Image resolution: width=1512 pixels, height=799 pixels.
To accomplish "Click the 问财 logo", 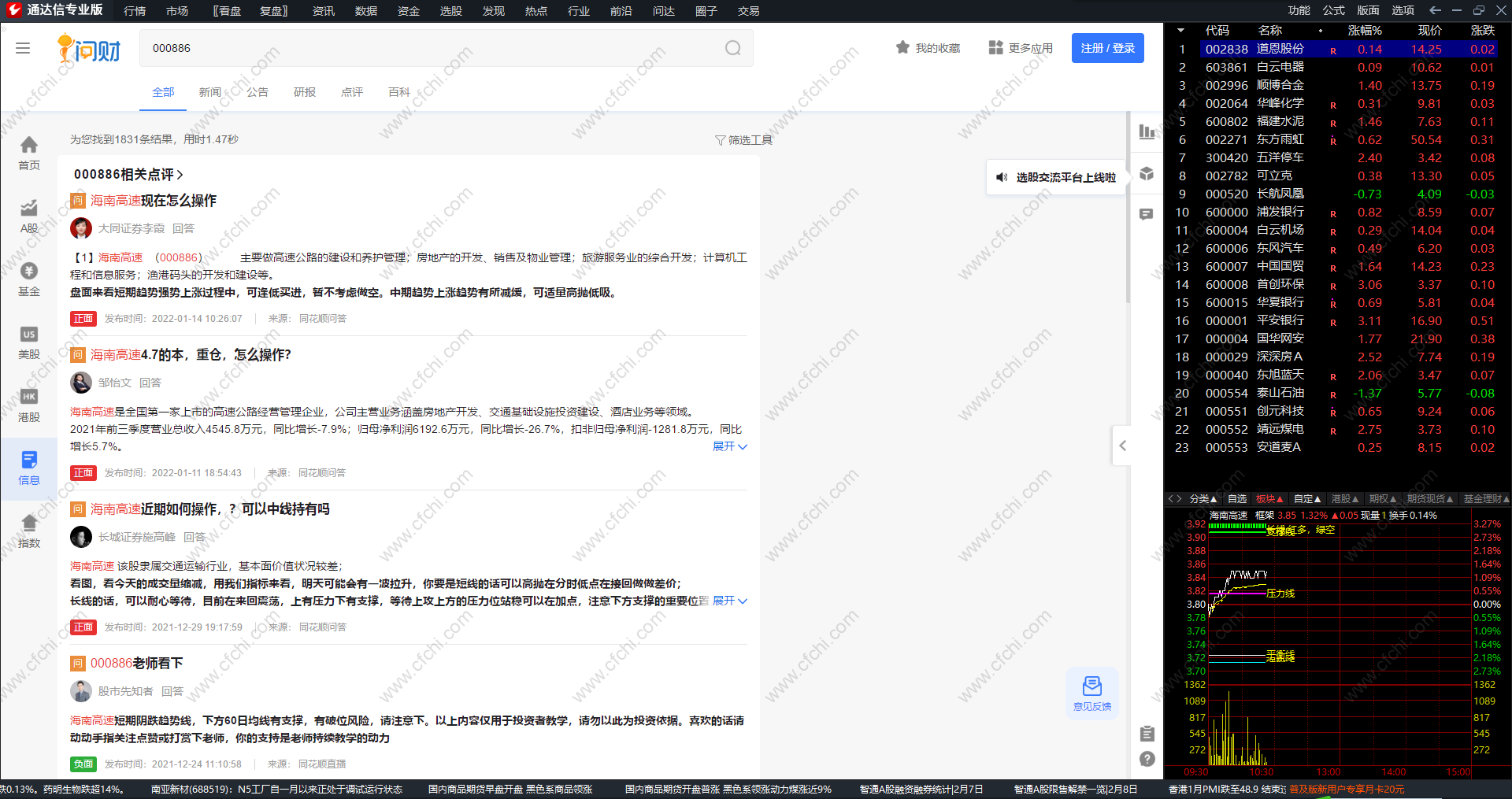I will point(89,49).
